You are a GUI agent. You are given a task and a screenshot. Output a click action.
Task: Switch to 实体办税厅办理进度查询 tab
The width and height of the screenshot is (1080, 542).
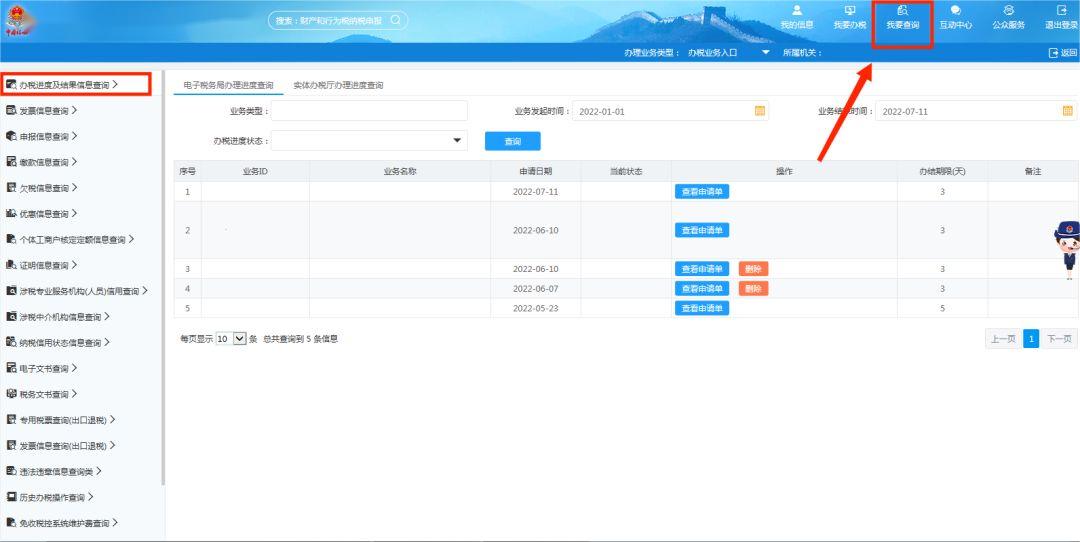(x=338, y=85)
